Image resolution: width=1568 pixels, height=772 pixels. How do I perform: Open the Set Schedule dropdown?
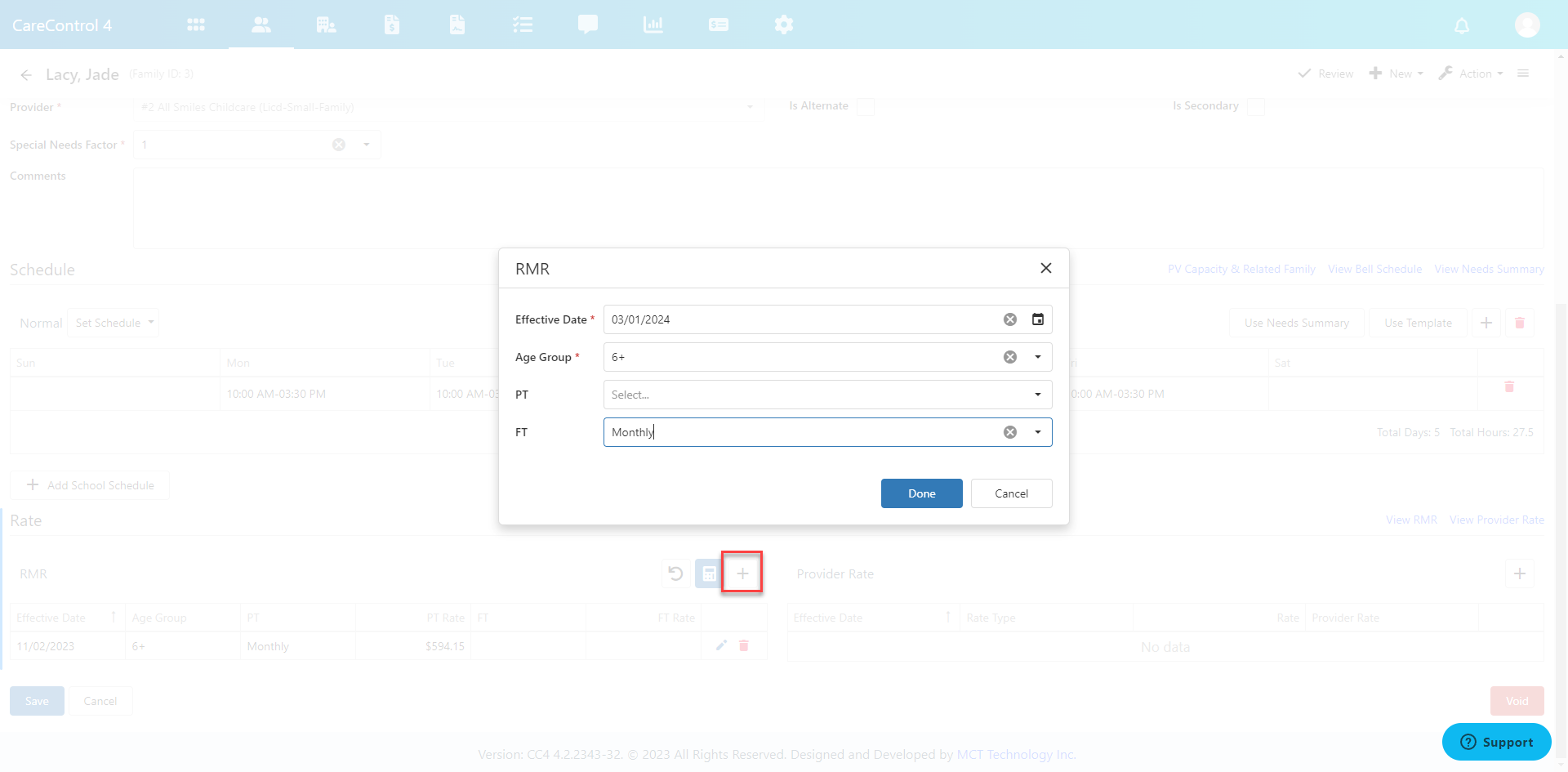tap(114, 323)
